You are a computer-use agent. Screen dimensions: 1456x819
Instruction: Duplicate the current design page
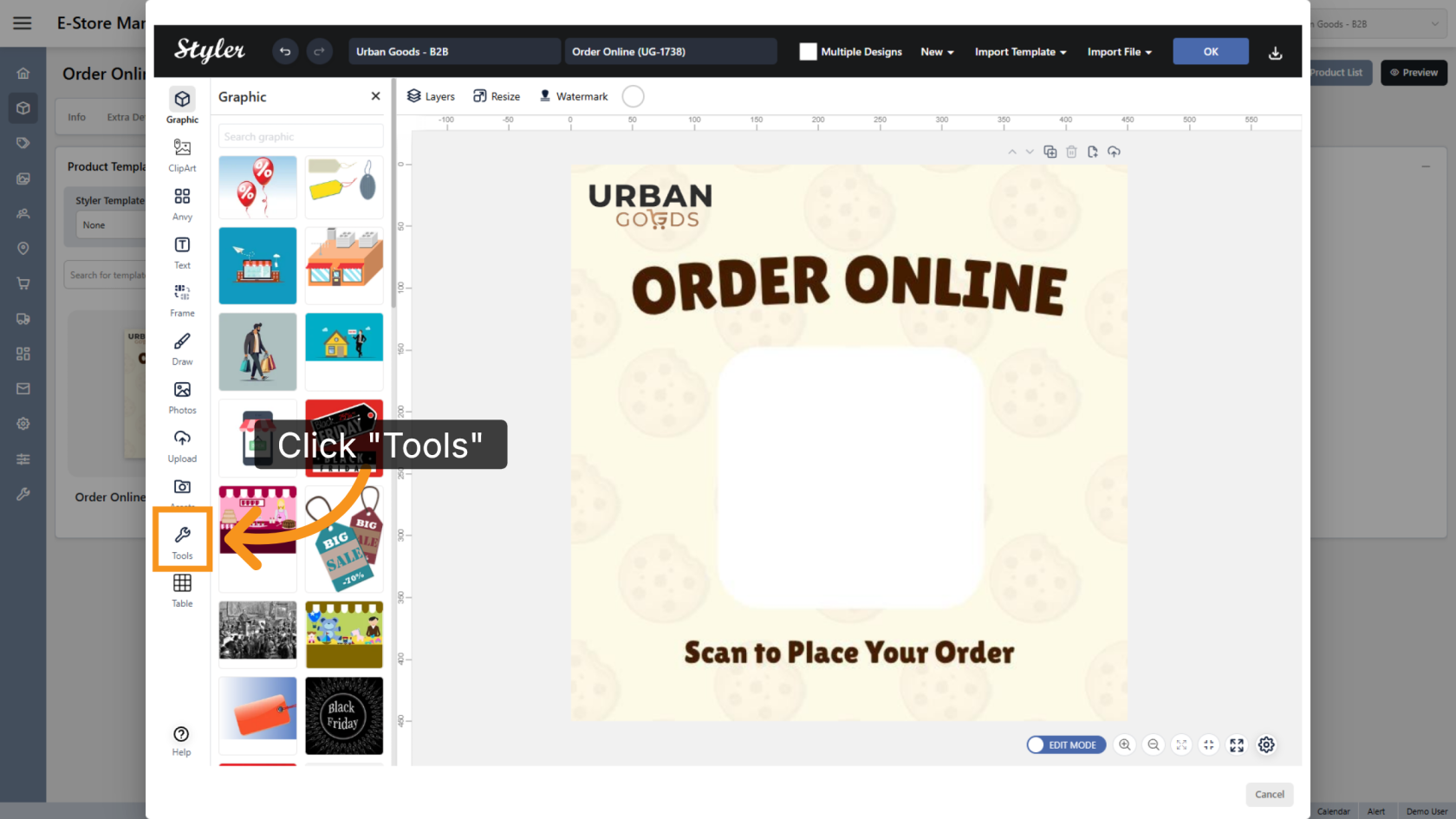tap(1050, 152)
